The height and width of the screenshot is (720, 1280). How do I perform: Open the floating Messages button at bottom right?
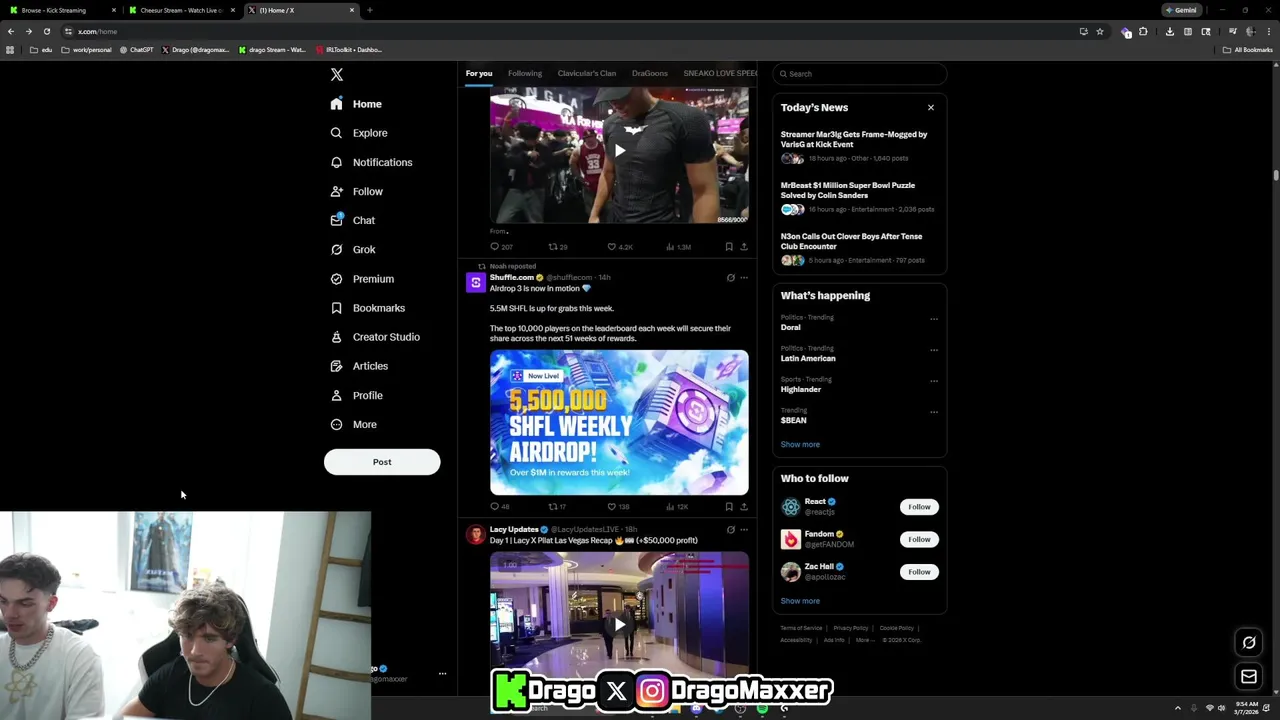[1249, 677]
